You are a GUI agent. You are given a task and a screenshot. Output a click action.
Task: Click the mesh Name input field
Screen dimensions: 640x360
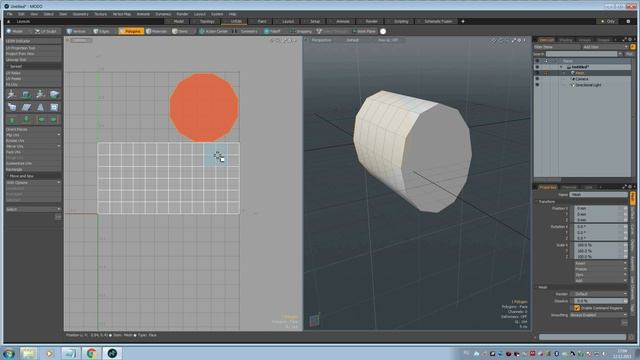click(x=598, y=195)
